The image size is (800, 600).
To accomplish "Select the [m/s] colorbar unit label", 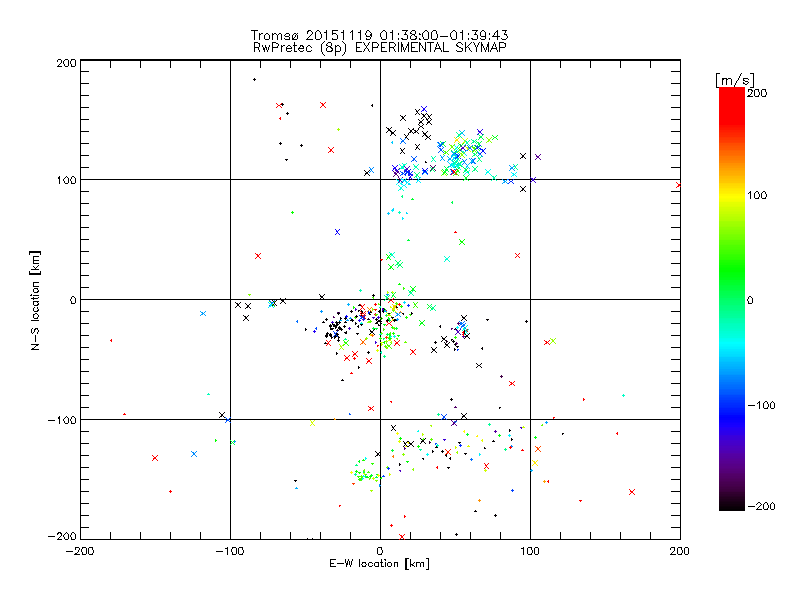I will [735, 80].
